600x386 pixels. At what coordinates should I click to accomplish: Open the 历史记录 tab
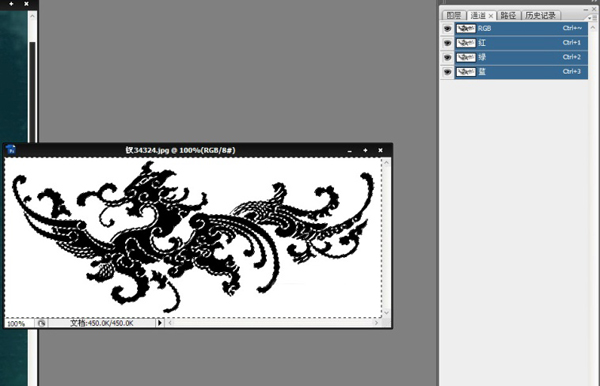tap(540, 15)
